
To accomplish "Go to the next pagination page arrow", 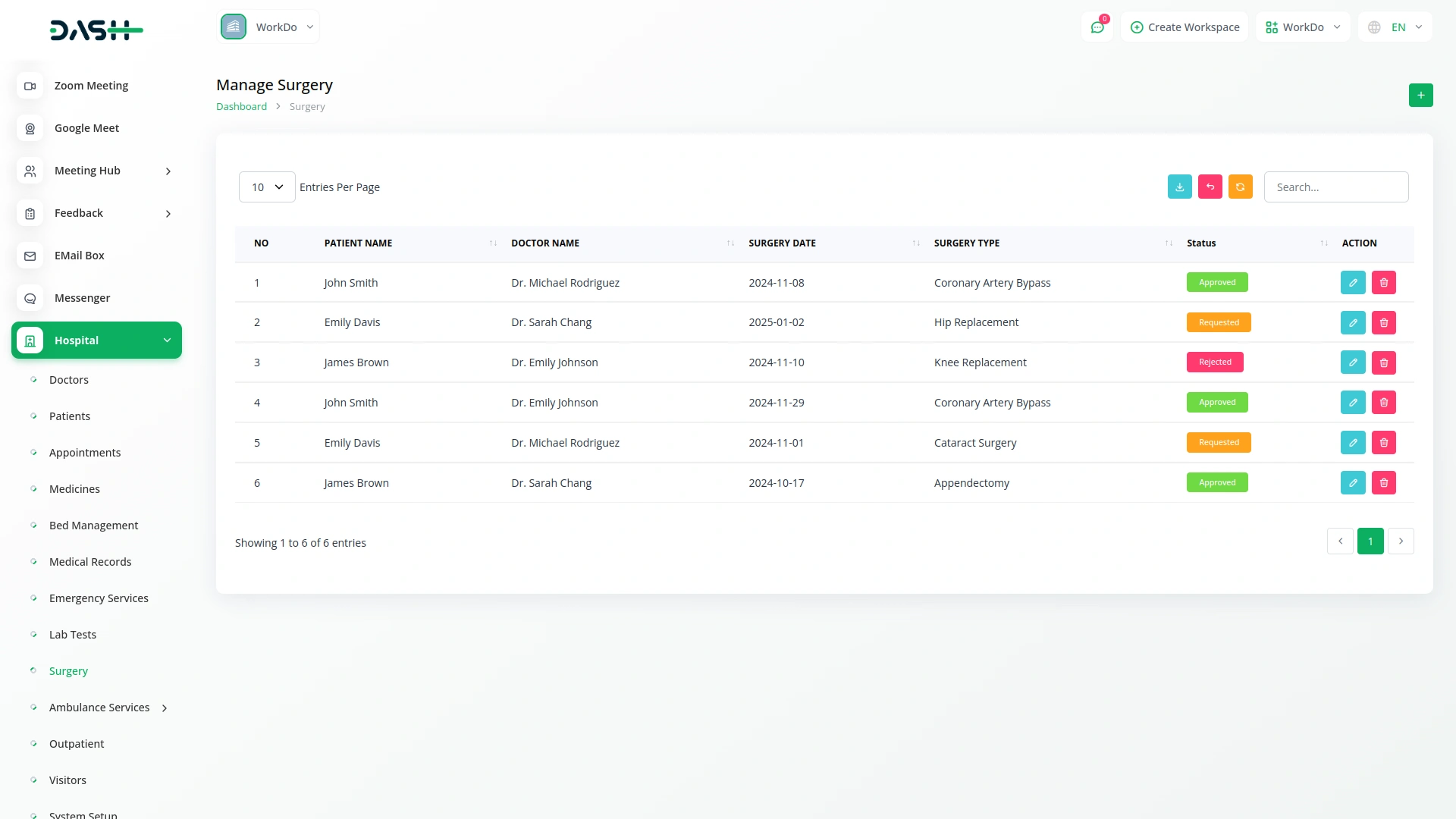I will click(1400, 541).
